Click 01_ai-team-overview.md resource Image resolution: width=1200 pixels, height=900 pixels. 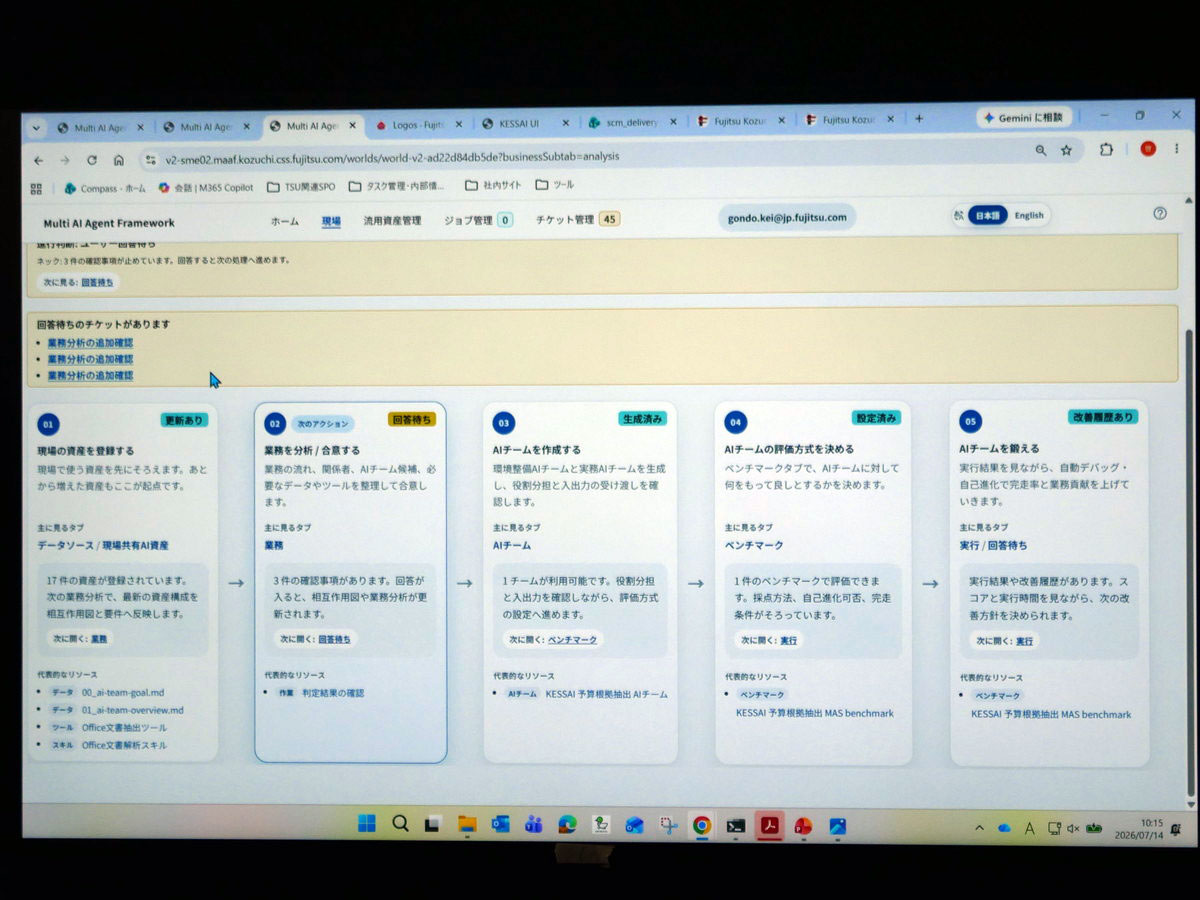133,710
